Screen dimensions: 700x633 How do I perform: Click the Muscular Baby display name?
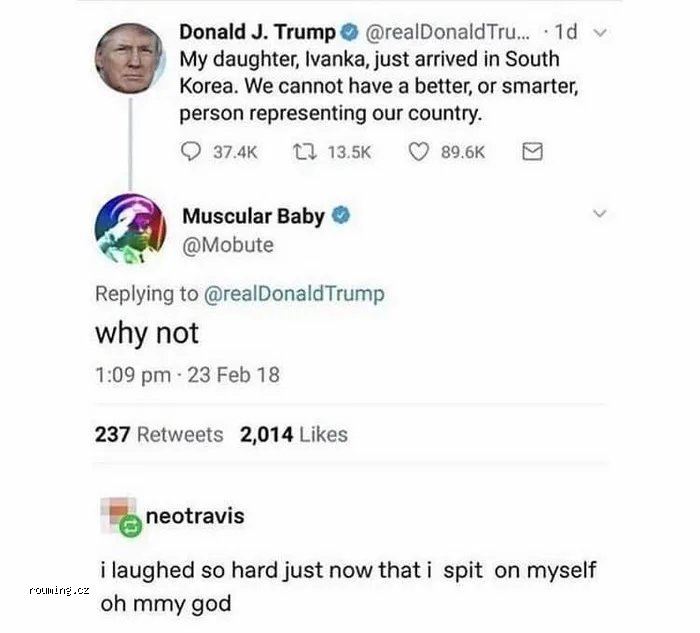pyautogui.click(x=253, y=216)
